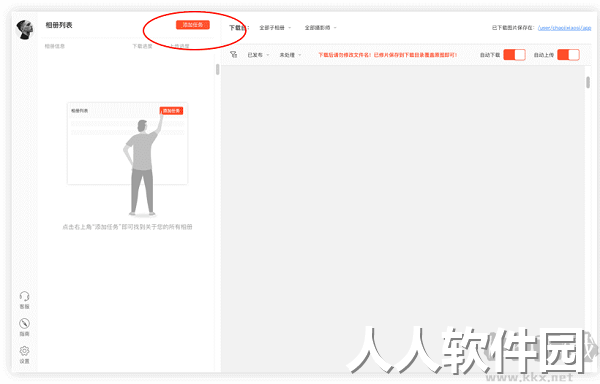Image resolution: width=600 pixels, height=384 pixels.
Task: Click the 相册列表 panel title
Action: coord(59,25)
